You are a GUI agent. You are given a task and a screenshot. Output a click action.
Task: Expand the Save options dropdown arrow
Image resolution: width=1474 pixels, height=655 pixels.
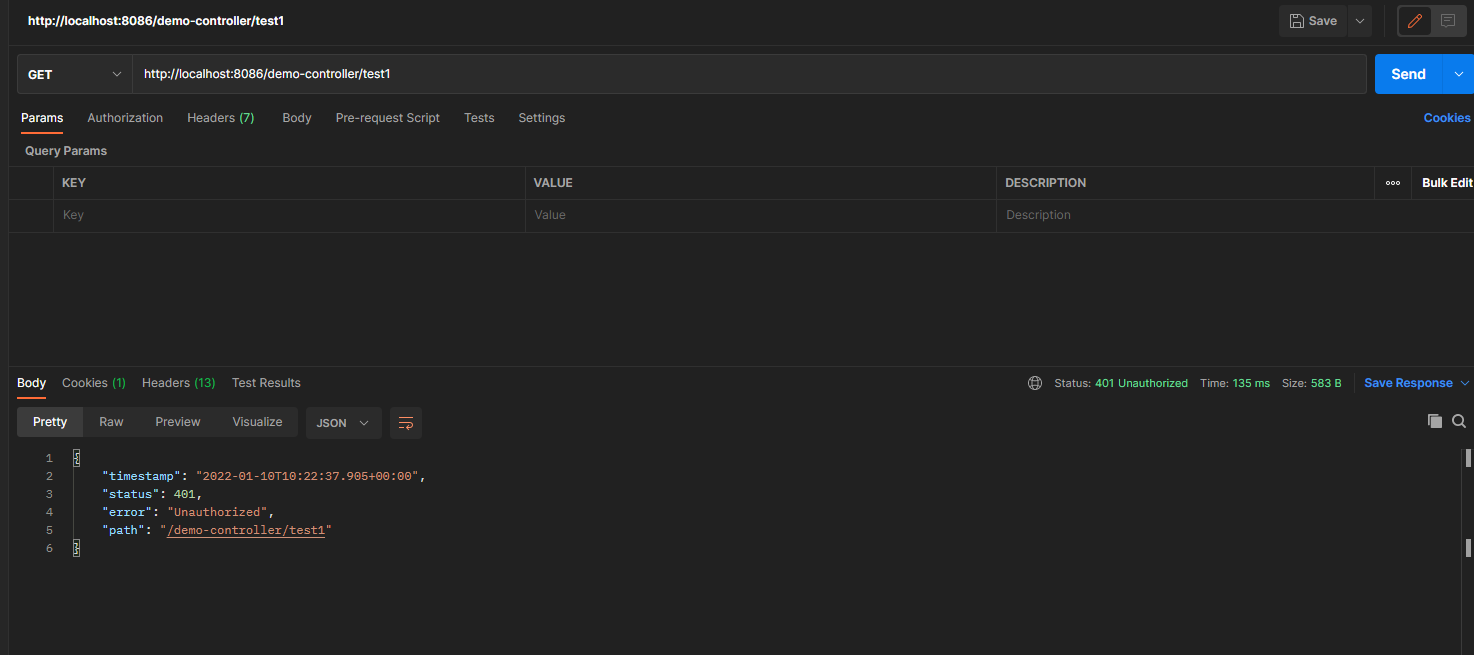point(1358,21)
